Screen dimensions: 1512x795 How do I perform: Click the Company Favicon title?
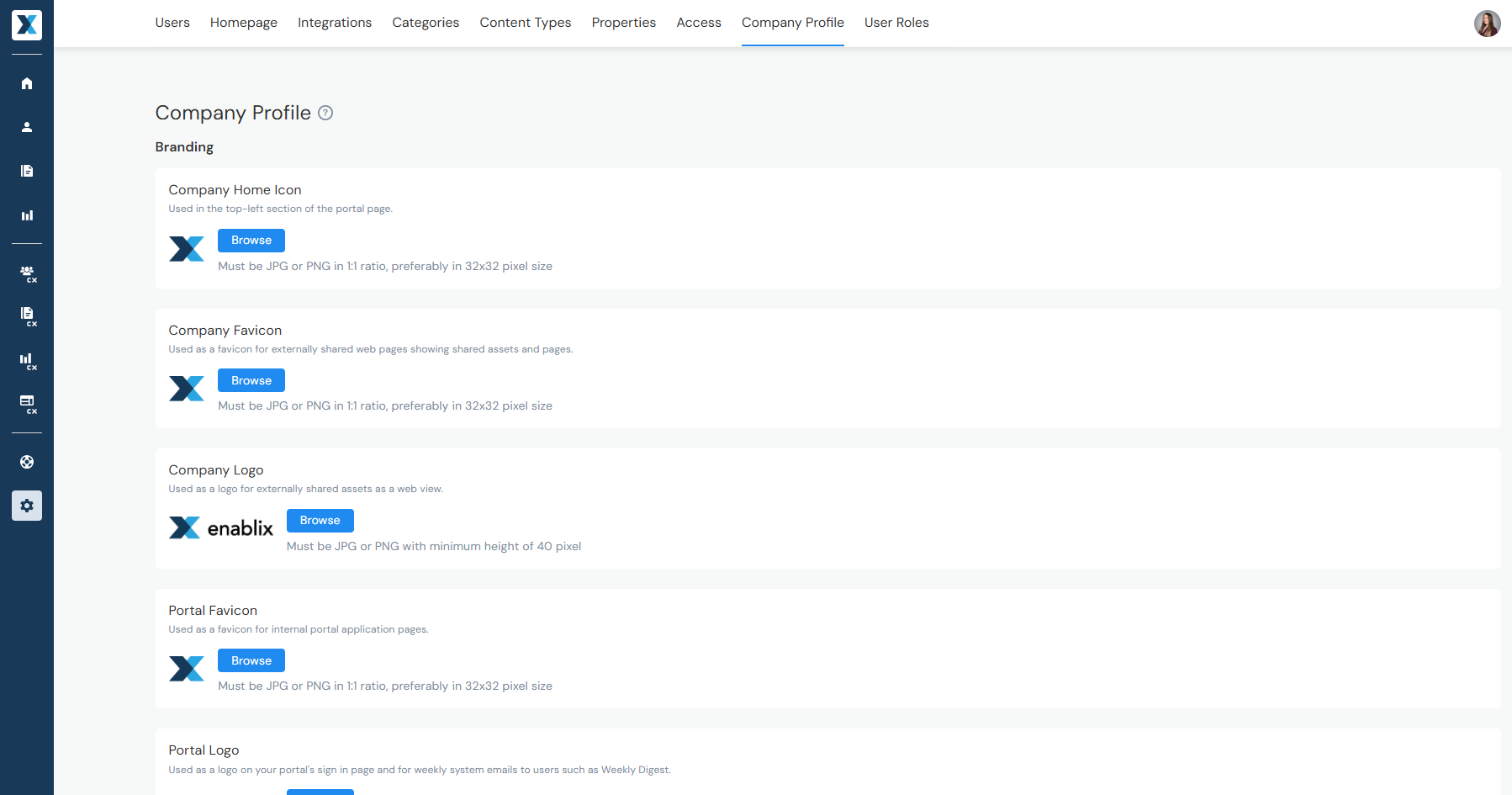tap(225, 331)
